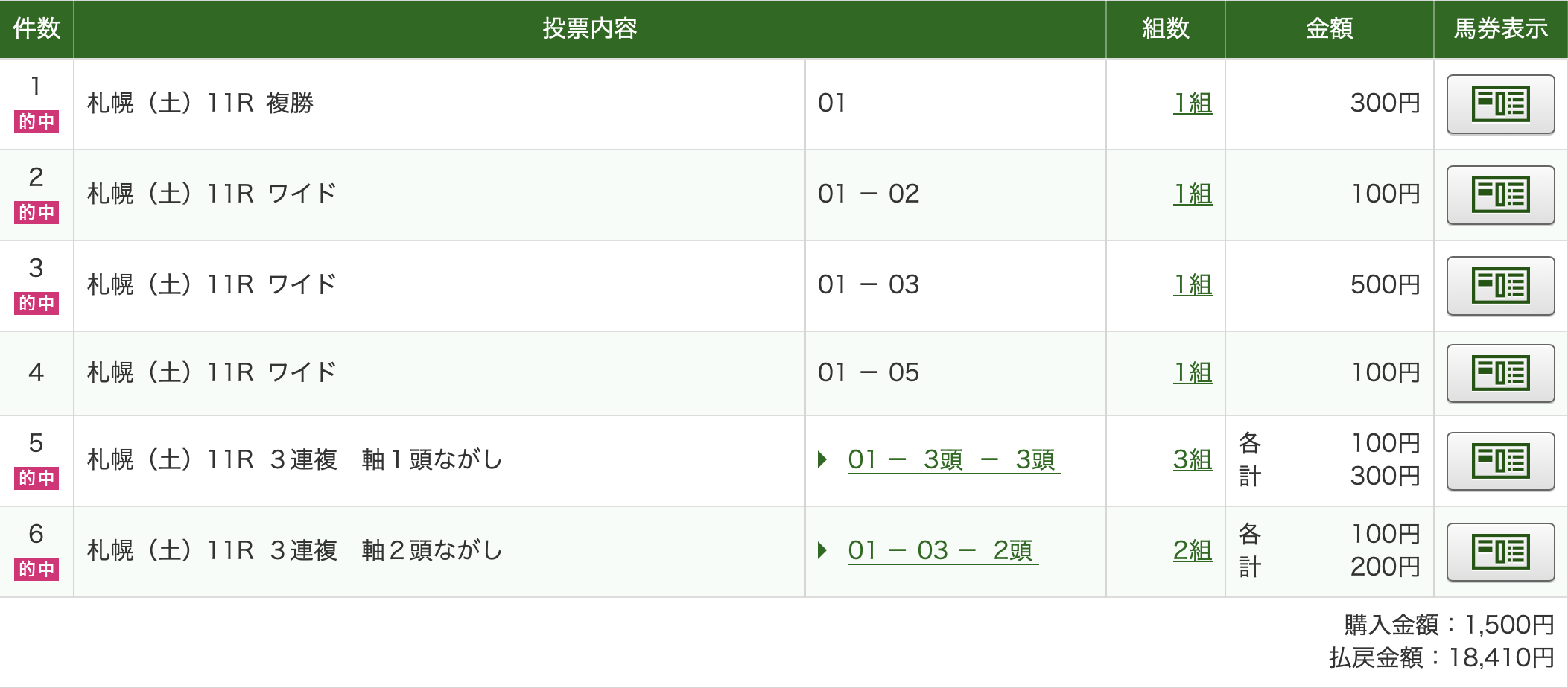Click the 金額 column header
Image resolution: width=1568 pixels, height=688 pixels.
click(1329, 29)
